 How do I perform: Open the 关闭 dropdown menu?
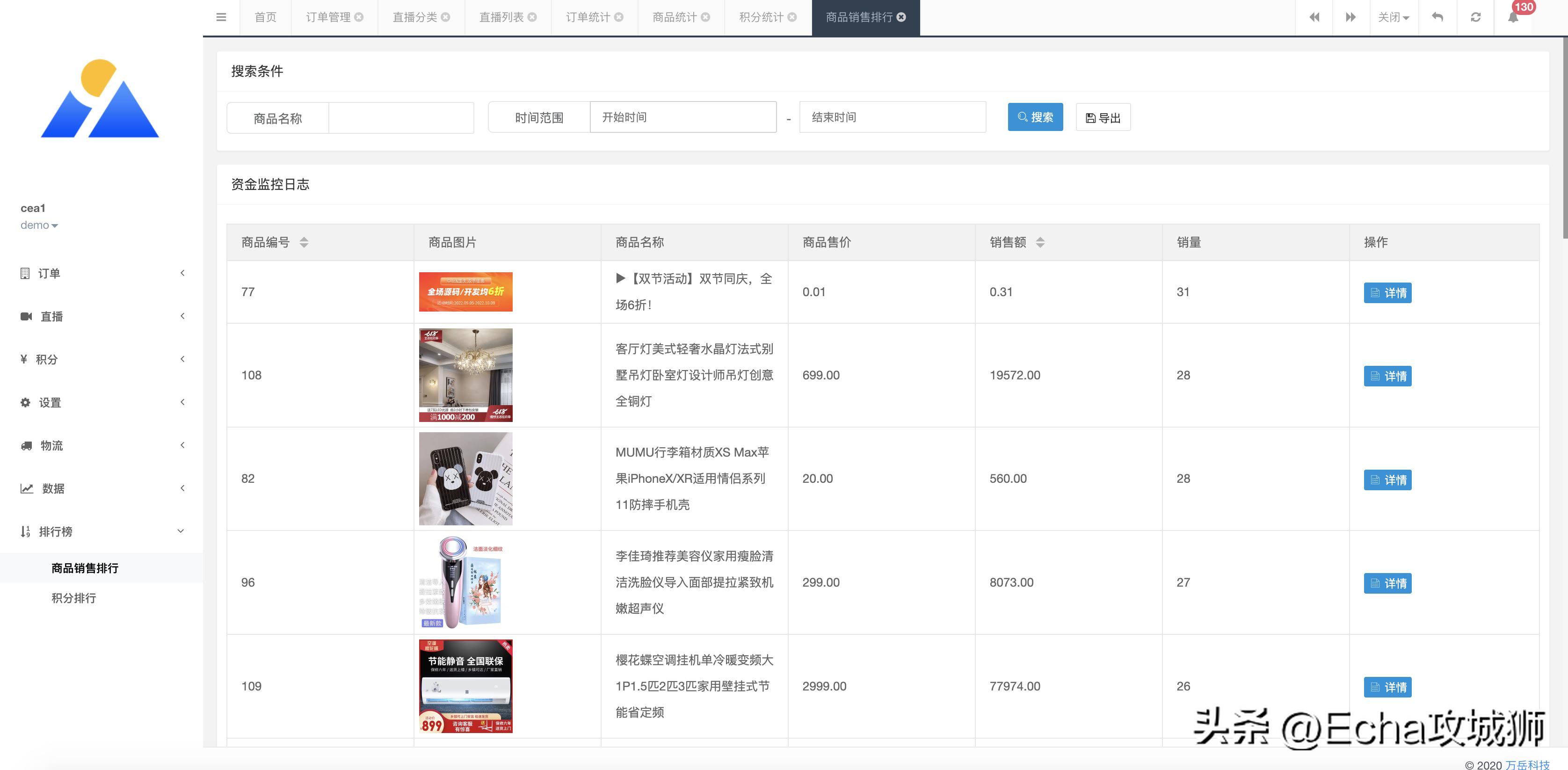(1394, 17)
